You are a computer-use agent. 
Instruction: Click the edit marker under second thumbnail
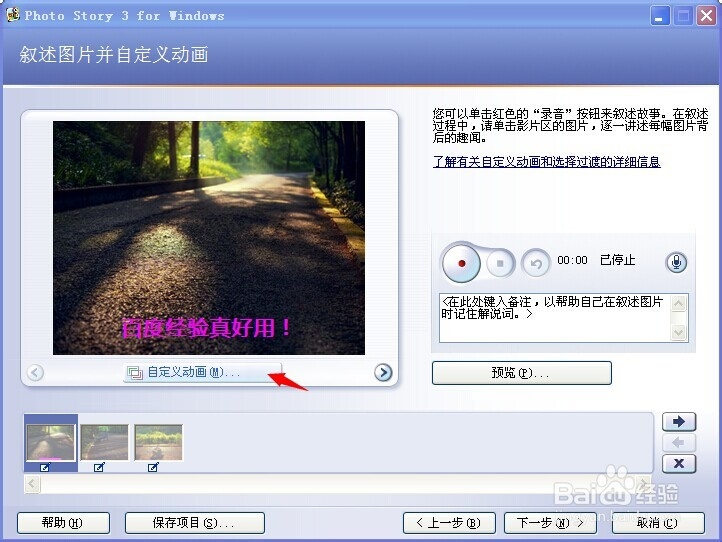(99, 467)
